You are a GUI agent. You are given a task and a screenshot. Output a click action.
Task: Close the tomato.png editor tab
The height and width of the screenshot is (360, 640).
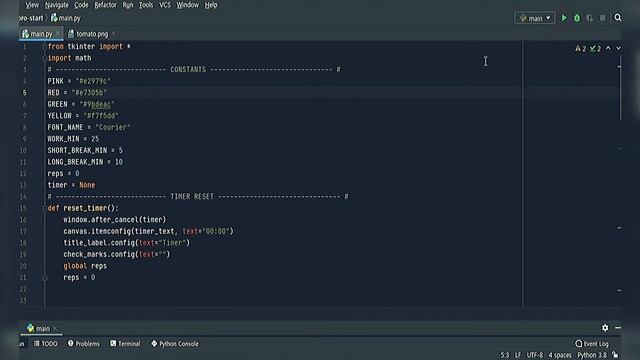coord(113,33)
